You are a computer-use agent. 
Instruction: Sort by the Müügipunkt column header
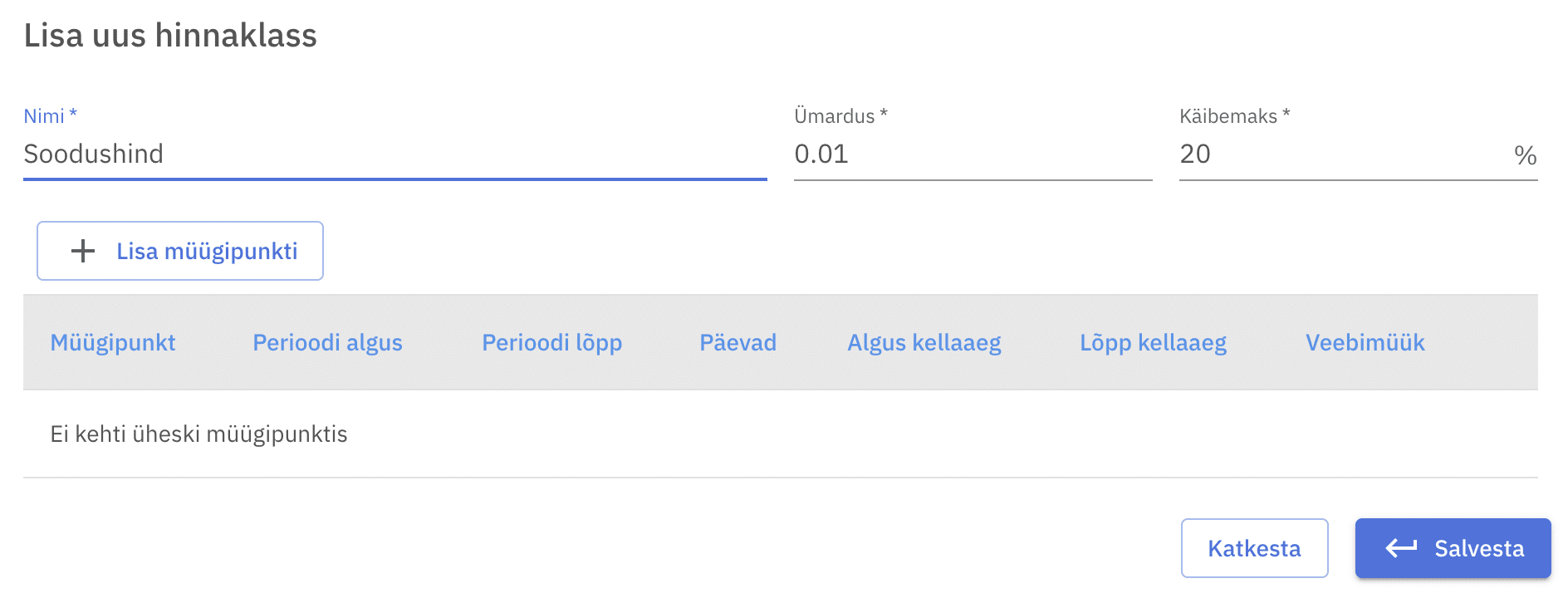pyautogui.click(x=113, y=342)
